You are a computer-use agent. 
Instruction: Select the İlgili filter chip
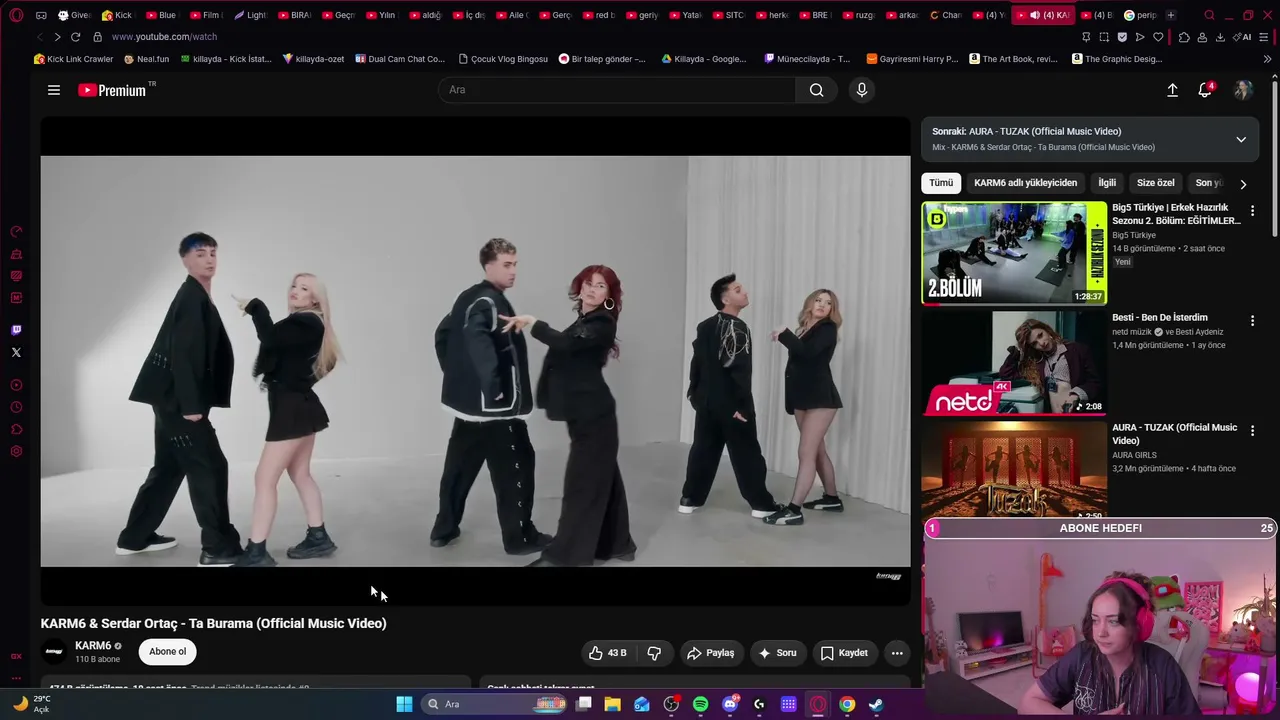pyautogui.click(x=1107, y=183)
